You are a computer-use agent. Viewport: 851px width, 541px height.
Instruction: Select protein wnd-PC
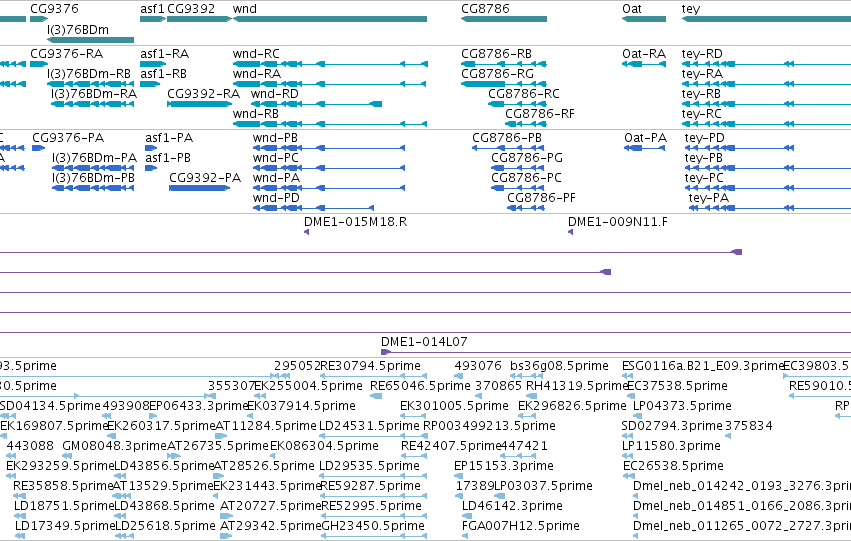tap(276, 158)
